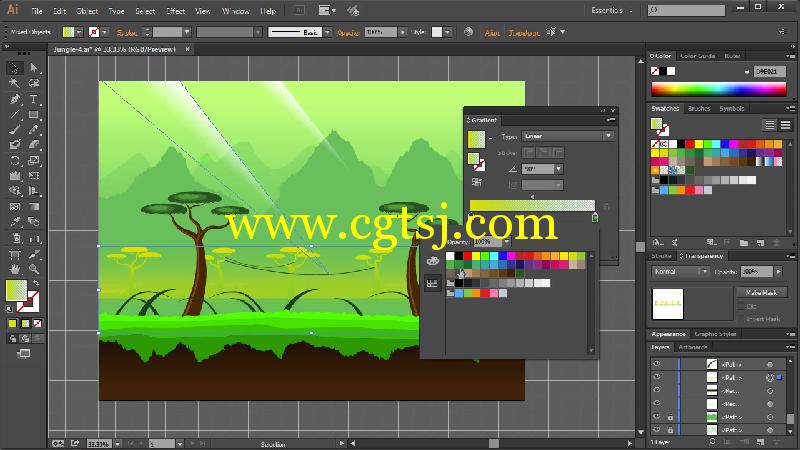800x450 pixels.
Task: Click the Transform link in control bar
Action: pyautogui.click(x=524, y=32)
